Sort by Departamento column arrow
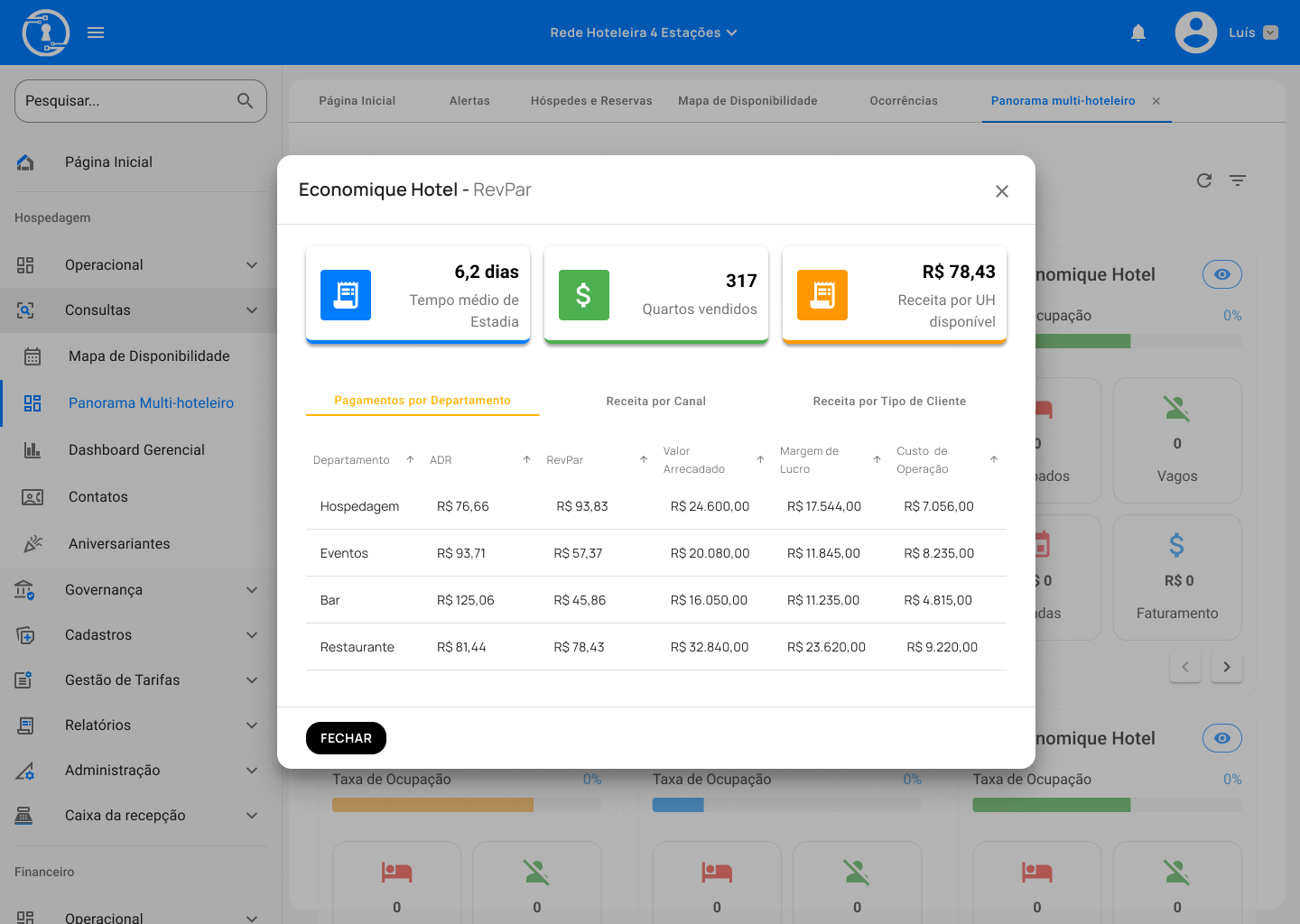 (x=410, y=459)
